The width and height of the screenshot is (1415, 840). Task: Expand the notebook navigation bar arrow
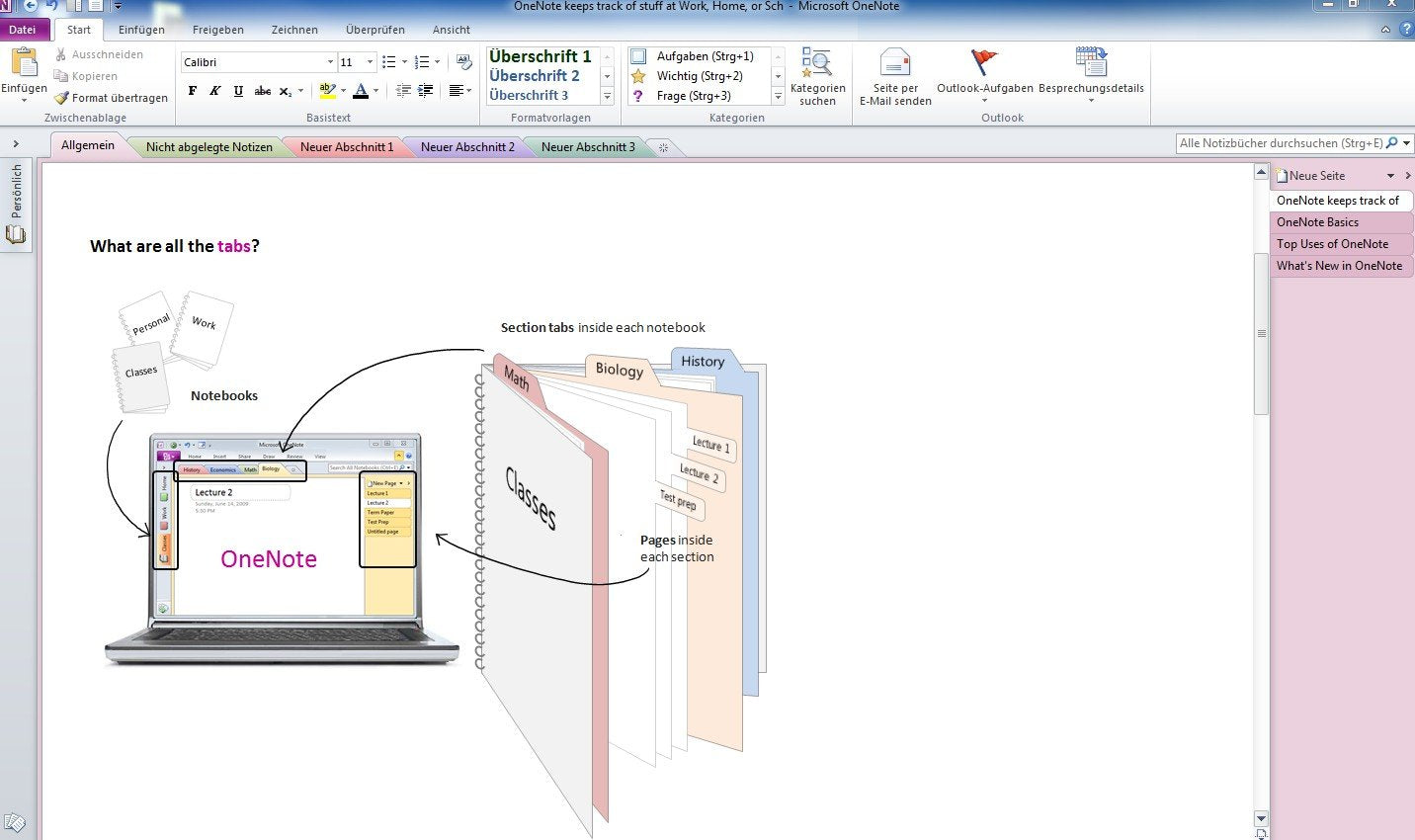16,144
